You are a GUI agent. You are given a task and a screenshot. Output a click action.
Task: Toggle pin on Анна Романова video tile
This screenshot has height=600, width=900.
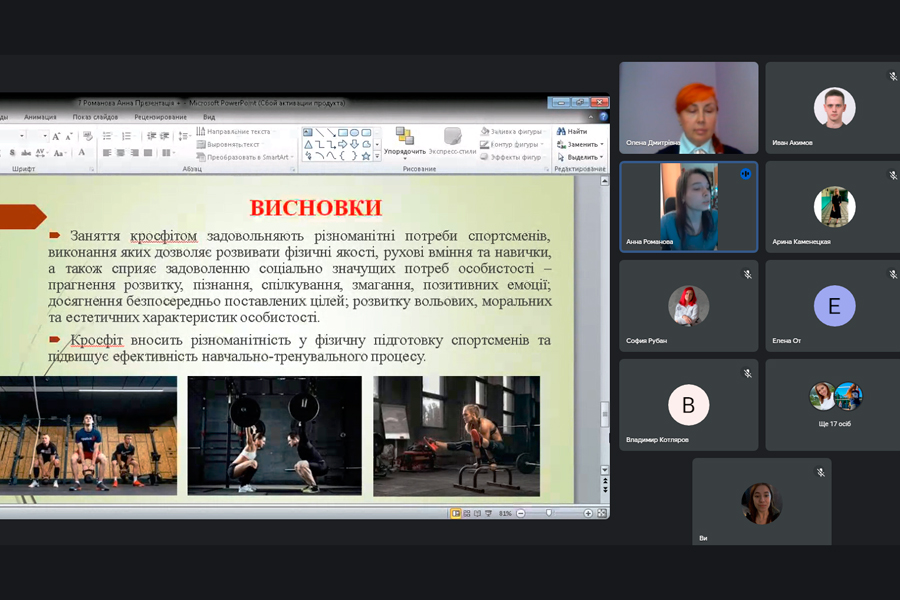tap(745, 174)
